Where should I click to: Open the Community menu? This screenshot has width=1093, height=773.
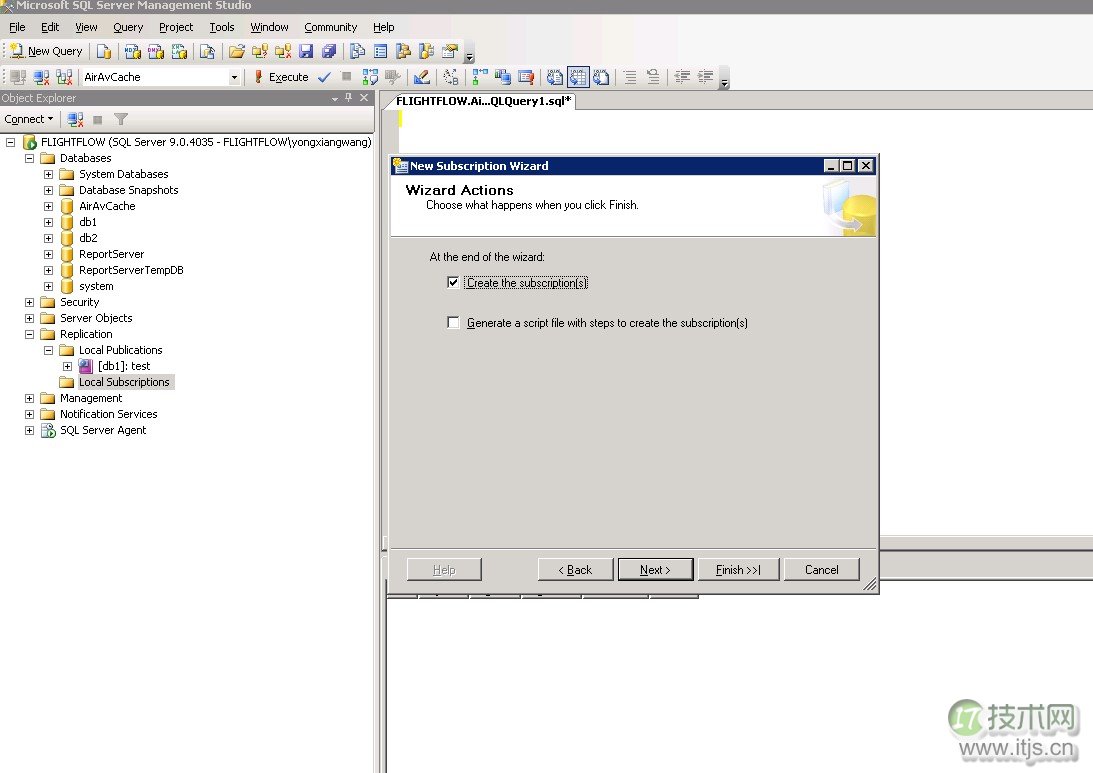[330, 27]
